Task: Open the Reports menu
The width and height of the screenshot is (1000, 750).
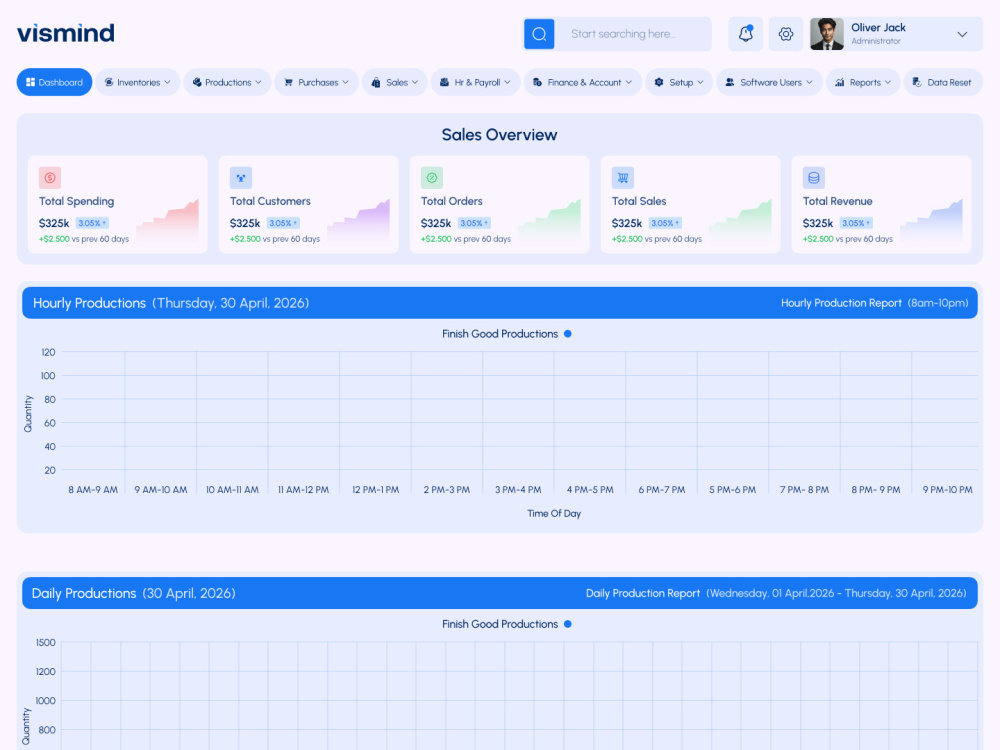Action: [x=863, y=82]
